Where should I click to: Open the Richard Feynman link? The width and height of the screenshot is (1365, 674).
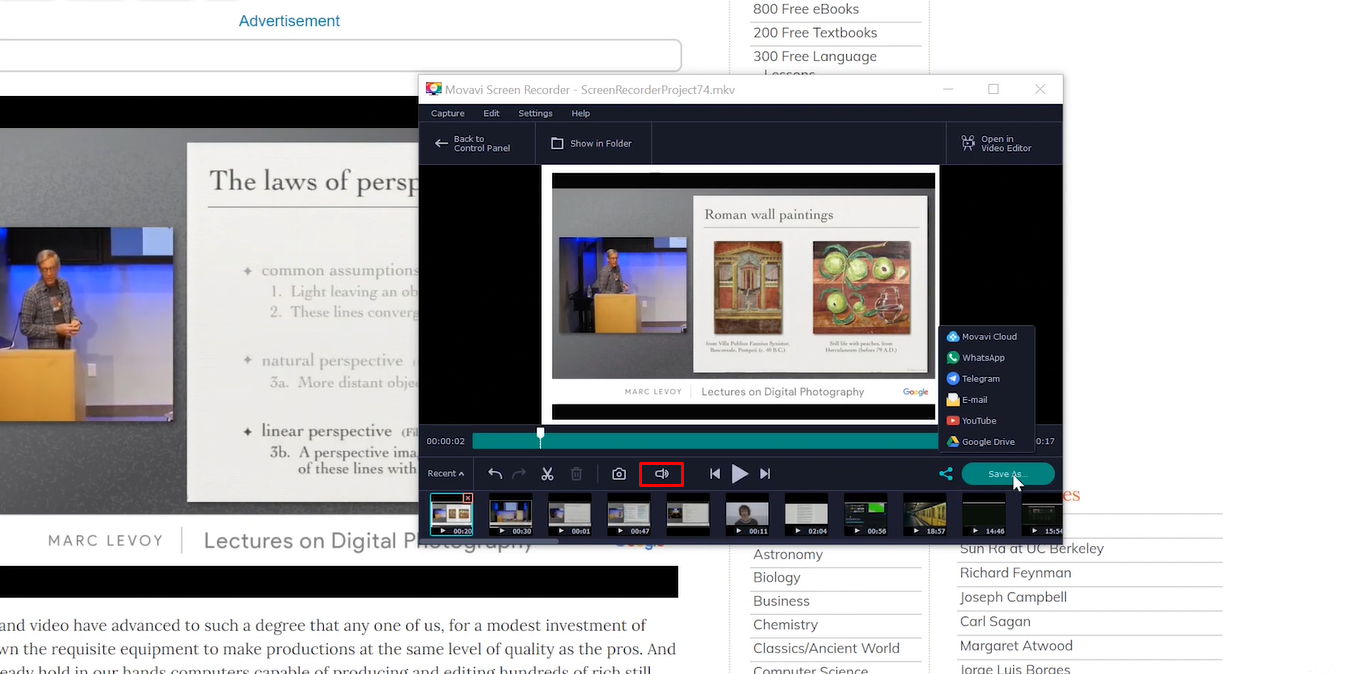tap(1015, 572)
